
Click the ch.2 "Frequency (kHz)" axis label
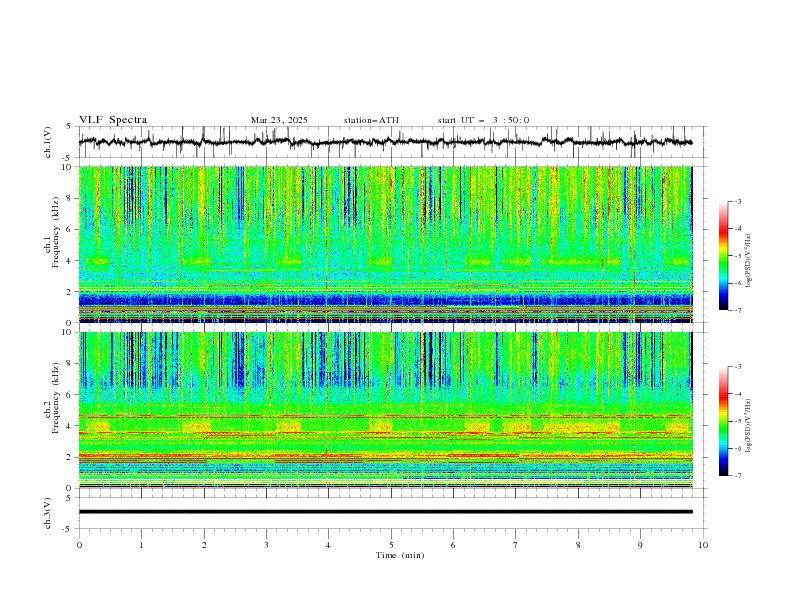click(x=55, y=398)
